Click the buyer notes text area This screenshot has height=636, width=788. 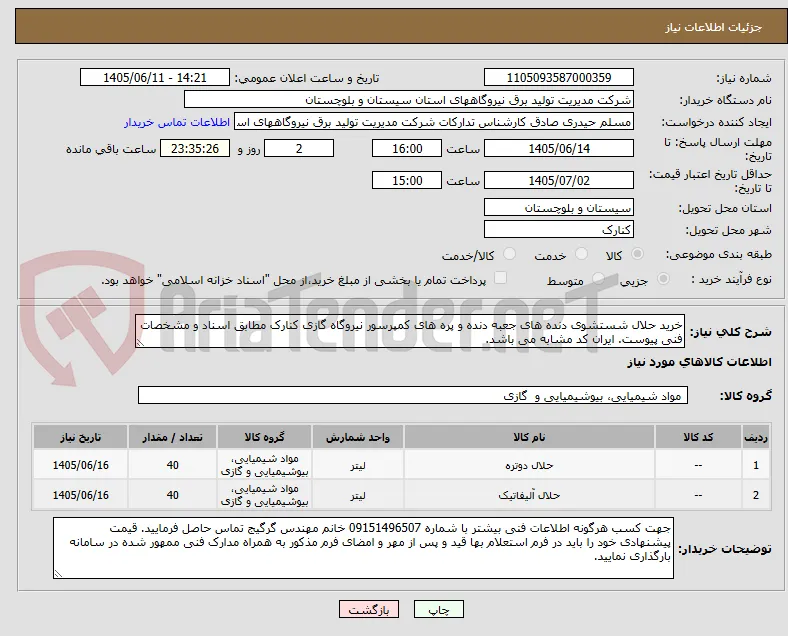click(x=363, y=548)
